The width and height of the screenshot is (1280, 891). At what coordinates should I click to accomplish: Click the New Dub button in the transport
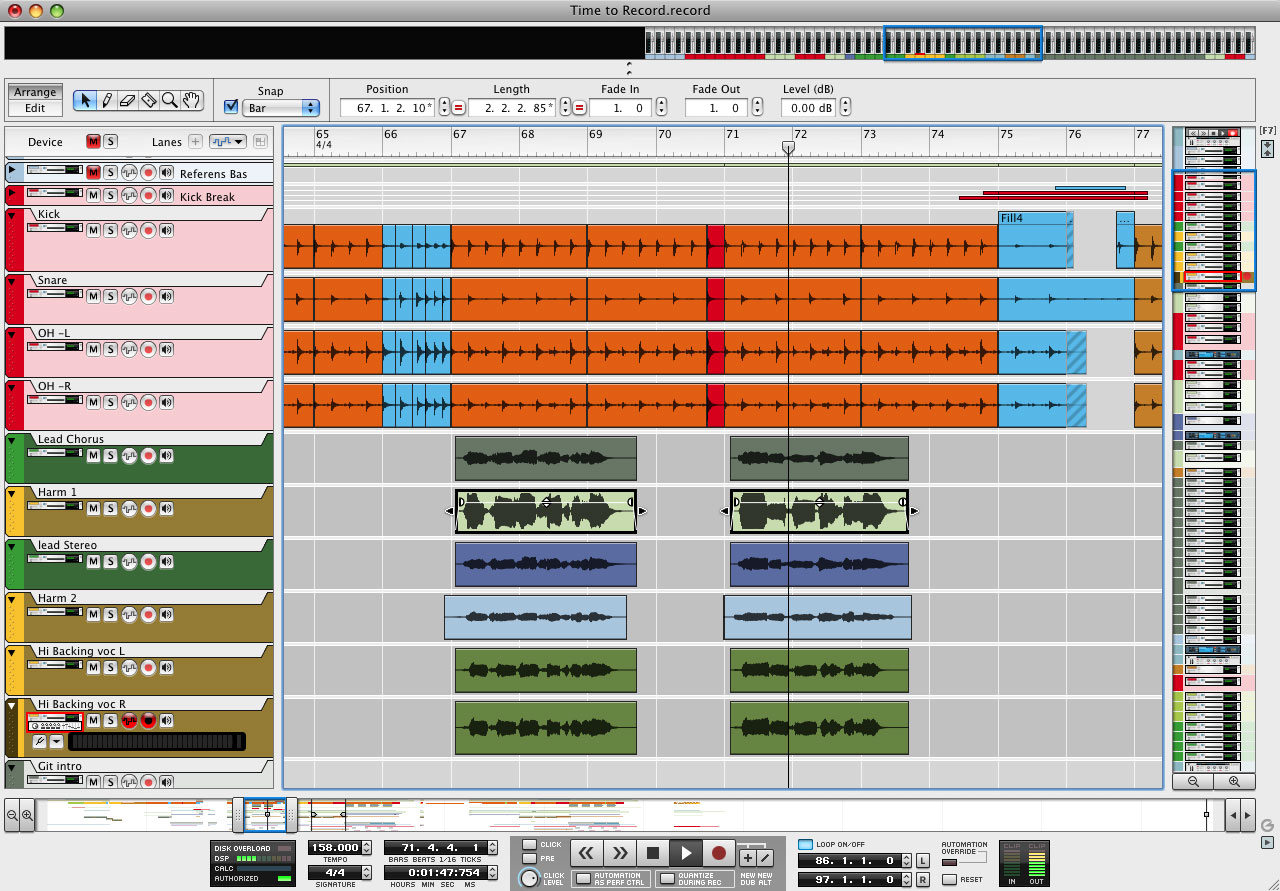pyautogui.click(x=747, y=857)
